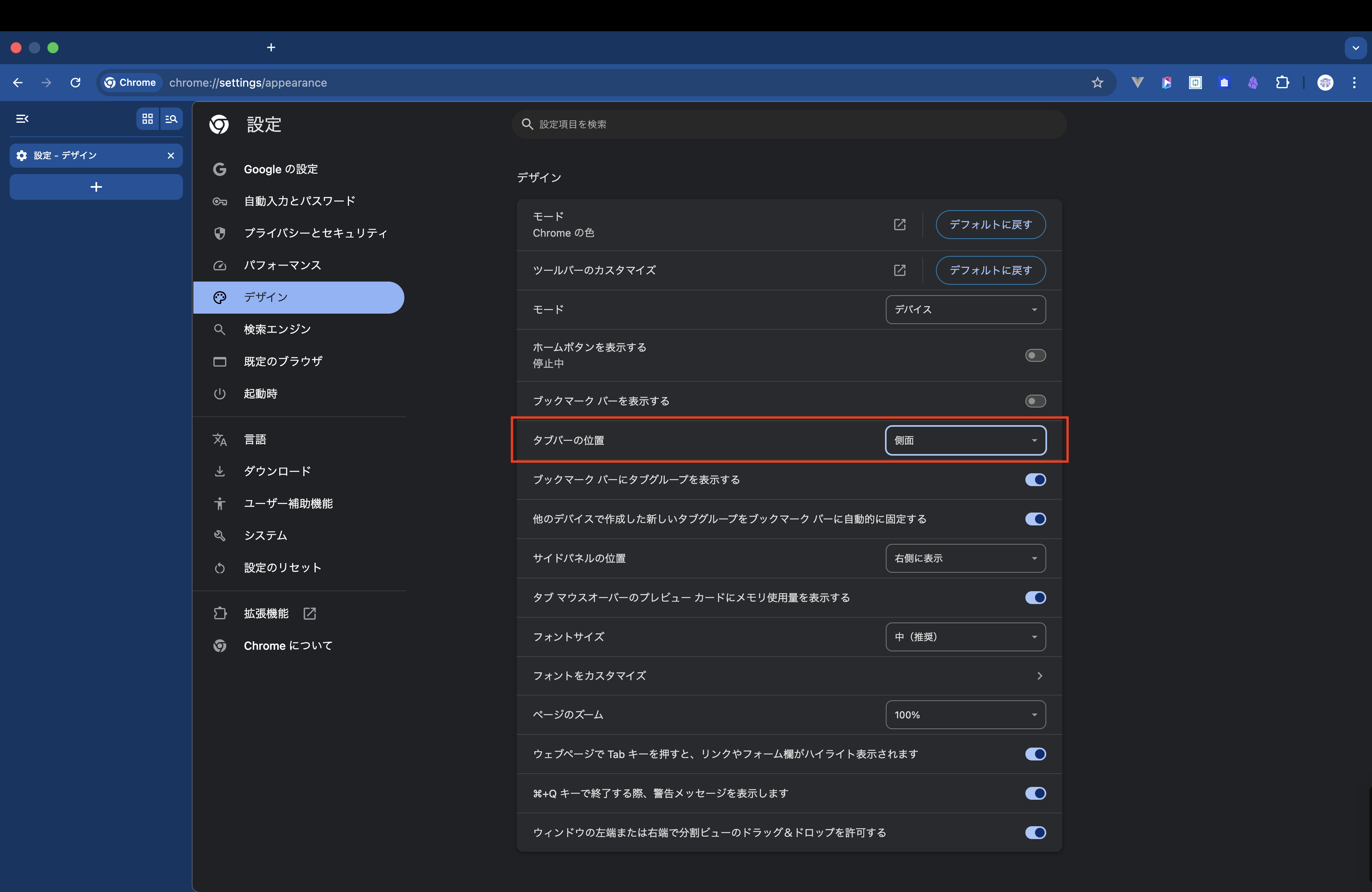Click the tab search icon in sidebar
Image resolution: width=1372 pixels, height=892 pixels.
click(171, 119)
